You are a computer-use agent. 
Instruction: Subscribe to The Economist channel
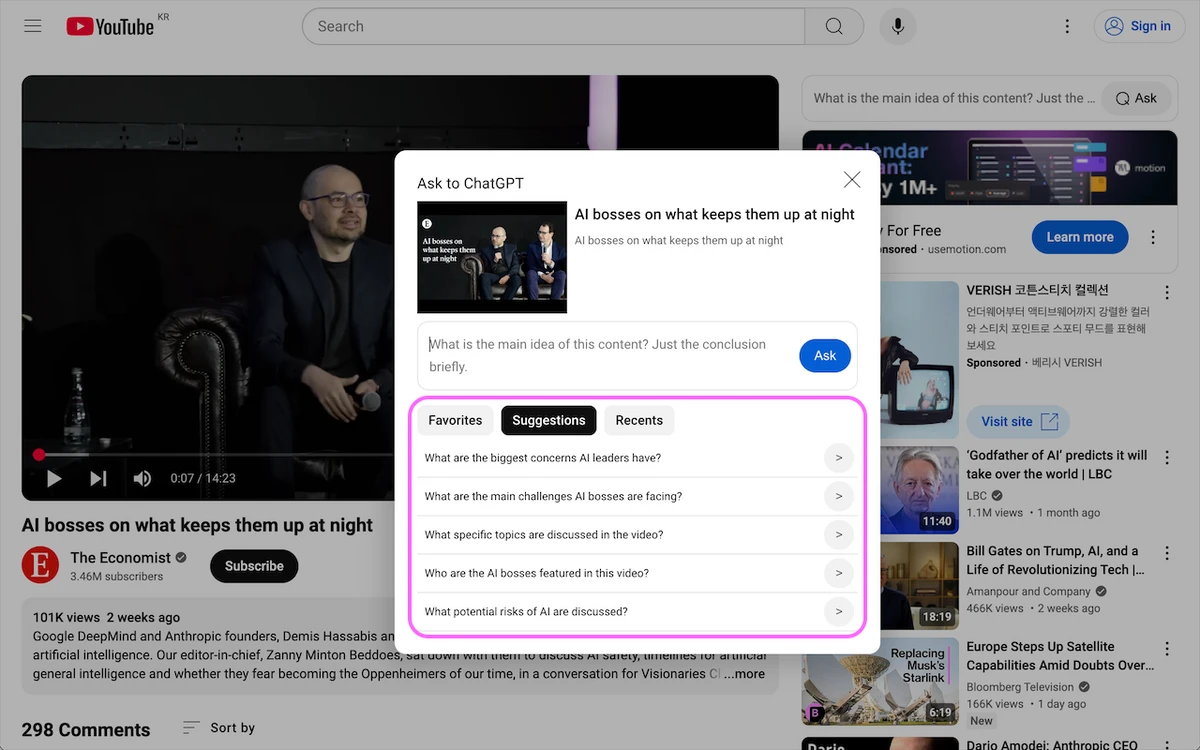coord(254,566)
